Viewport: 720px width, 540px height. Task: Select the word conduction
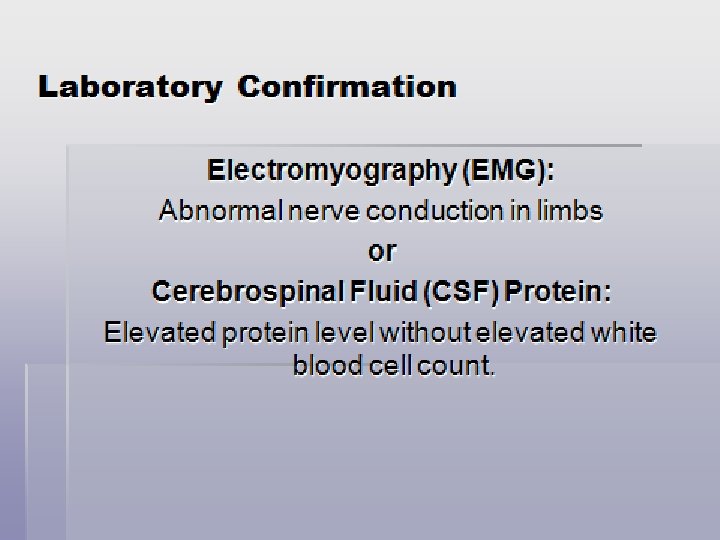(x=435, y=211)
